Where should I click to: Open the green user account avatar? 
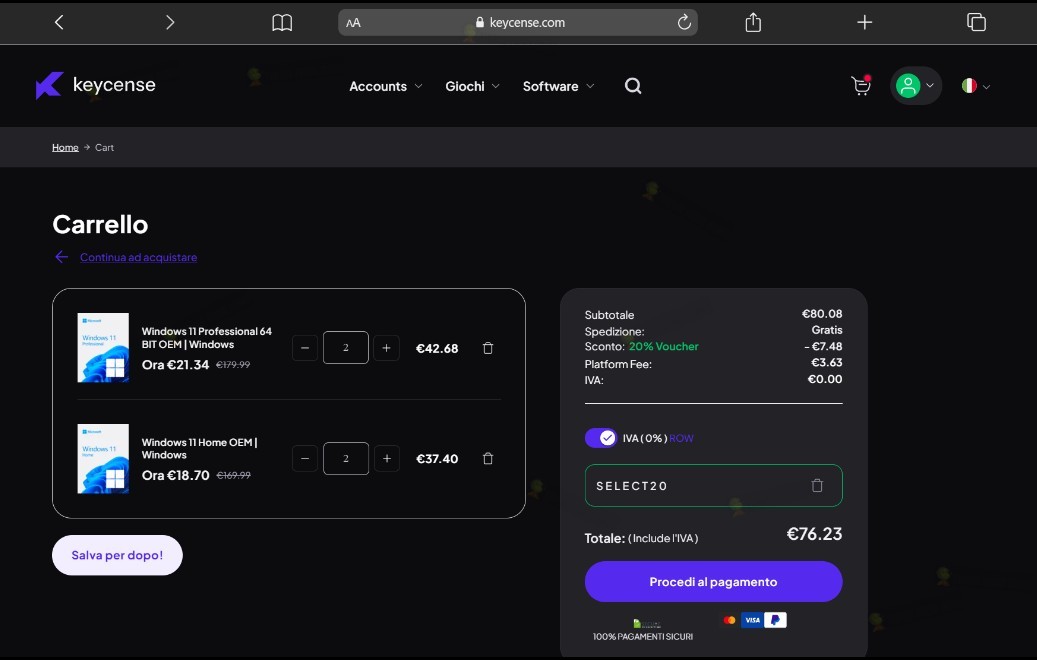(908, 86)
